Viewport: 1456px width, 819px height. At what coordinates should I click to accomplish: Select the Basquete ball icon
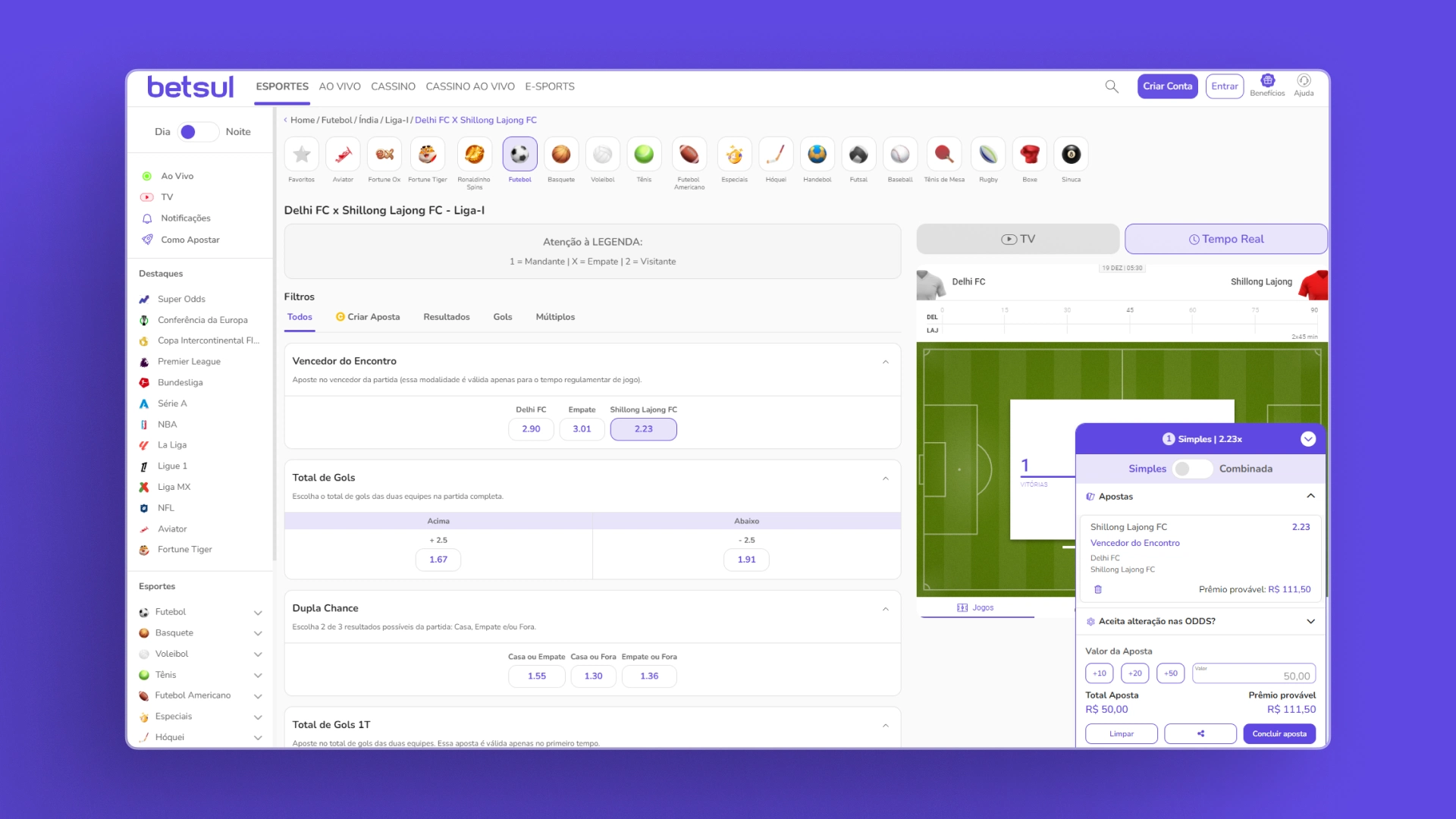point(561,155)
